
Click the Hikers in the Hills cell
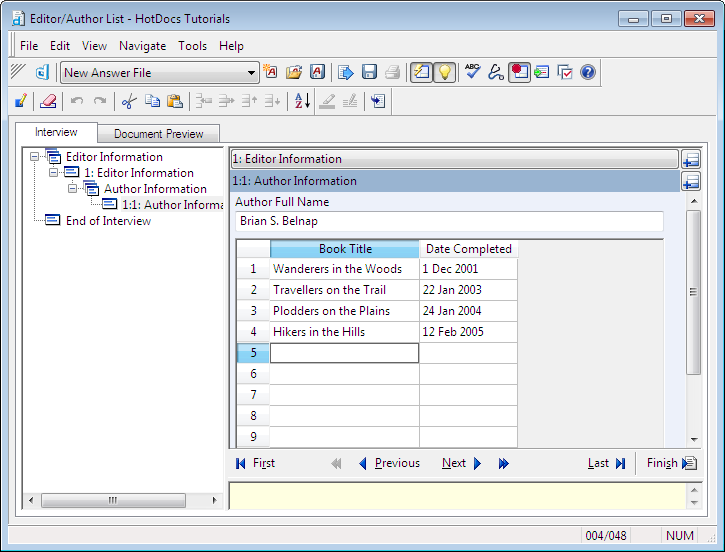point(344,332)
